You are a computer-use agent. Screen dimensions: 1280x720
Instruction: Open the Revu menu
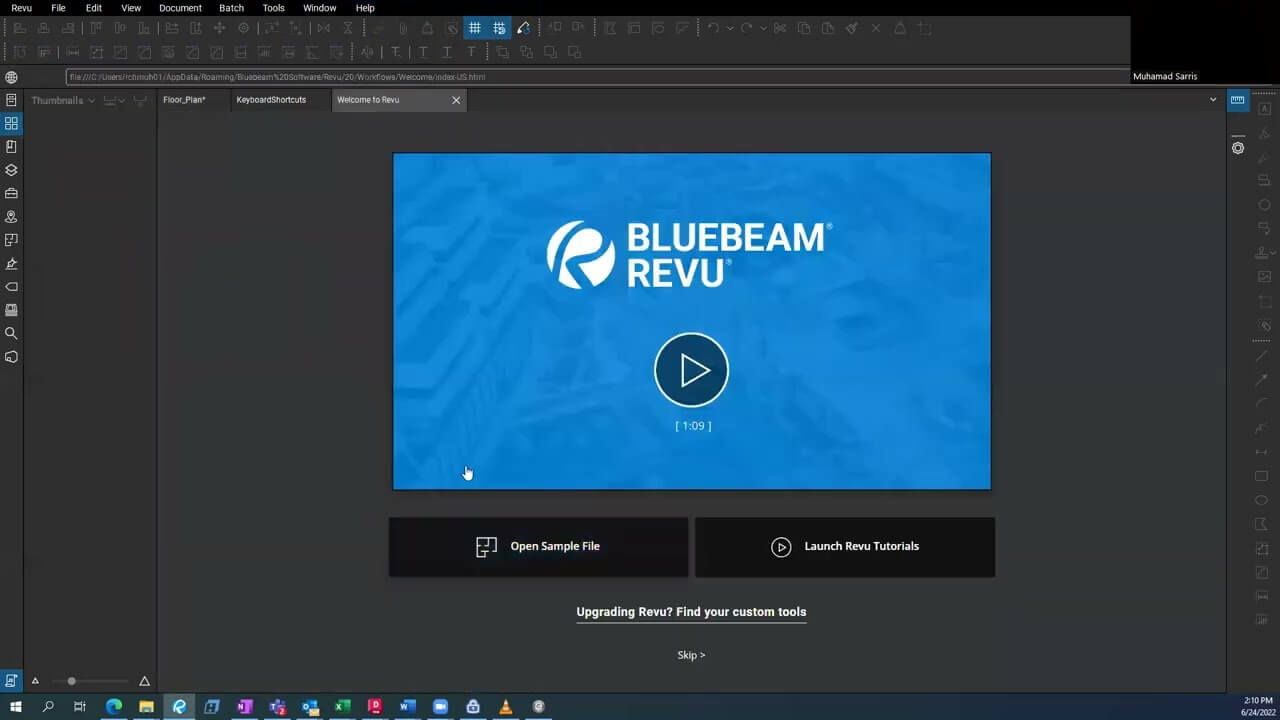[x=21, y=8]
